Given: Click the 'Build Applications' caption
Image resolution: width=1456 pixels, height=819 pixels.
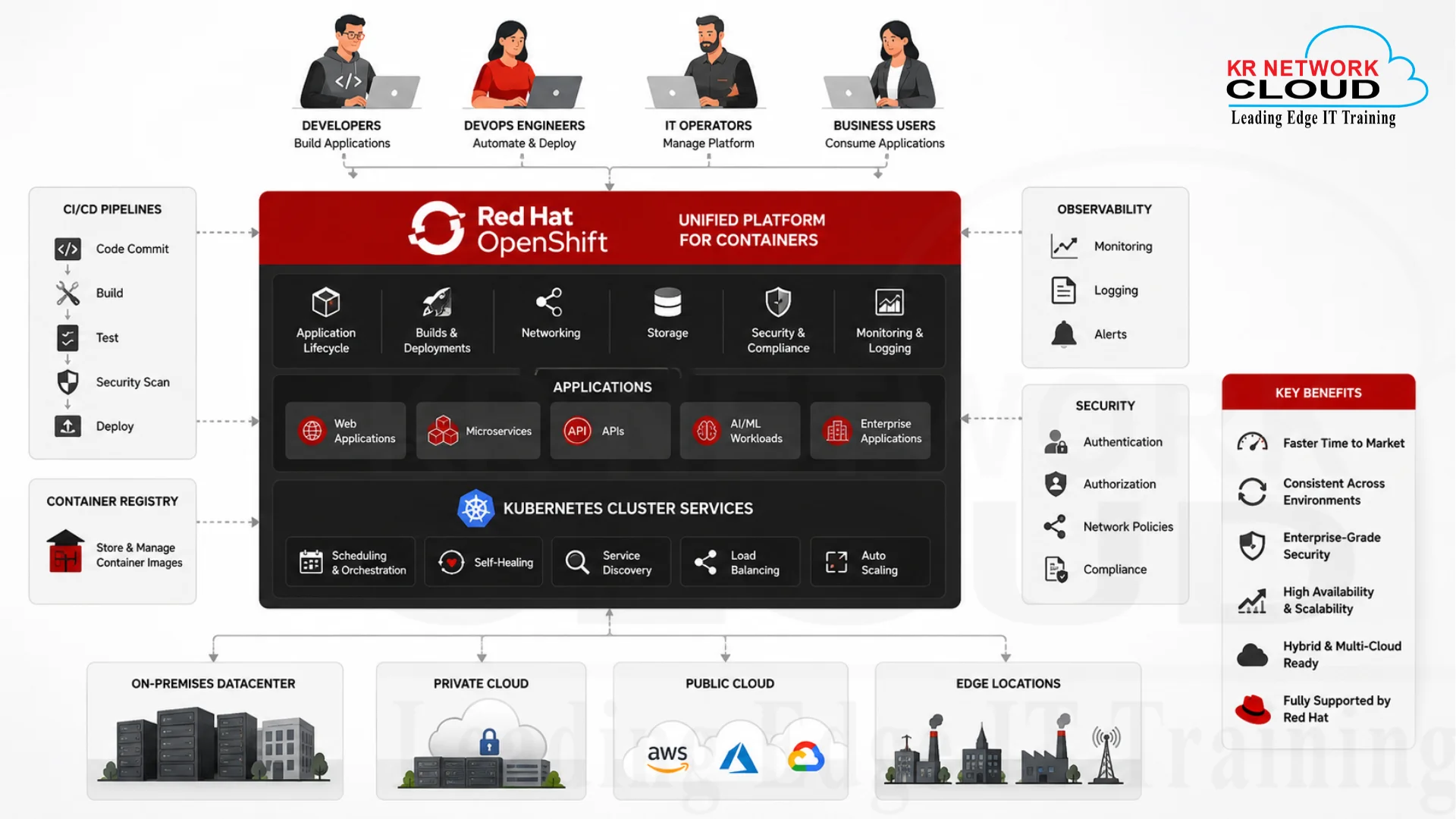Looking at the screenshot, I should (x=342, y=143).
